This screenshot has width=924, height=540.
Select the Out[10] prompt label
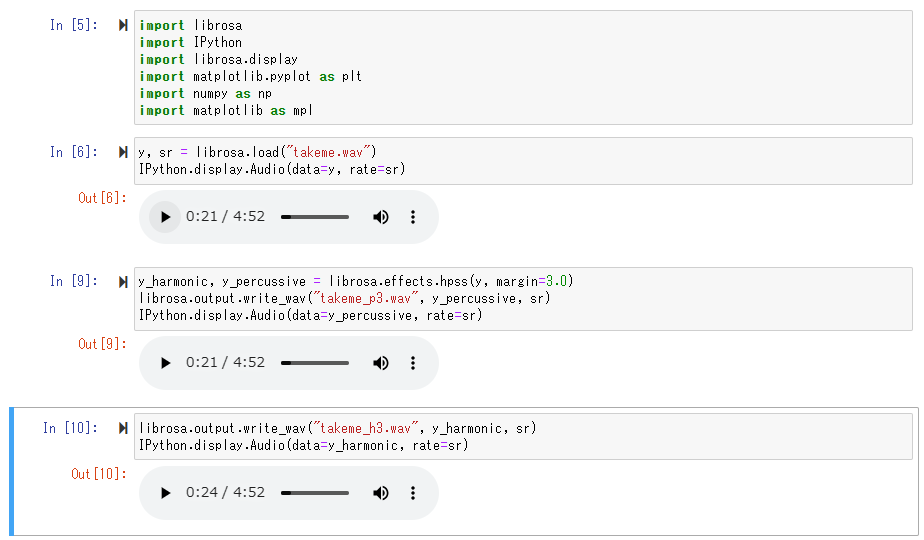click(x=99, y=474)
